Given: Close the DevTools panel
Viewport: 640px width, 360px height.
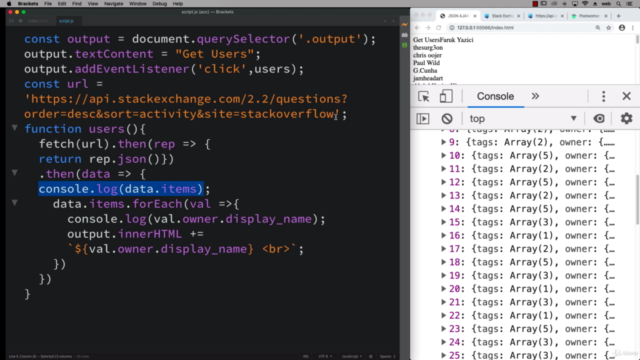Looking at the screenshot, I should point(627,96).
